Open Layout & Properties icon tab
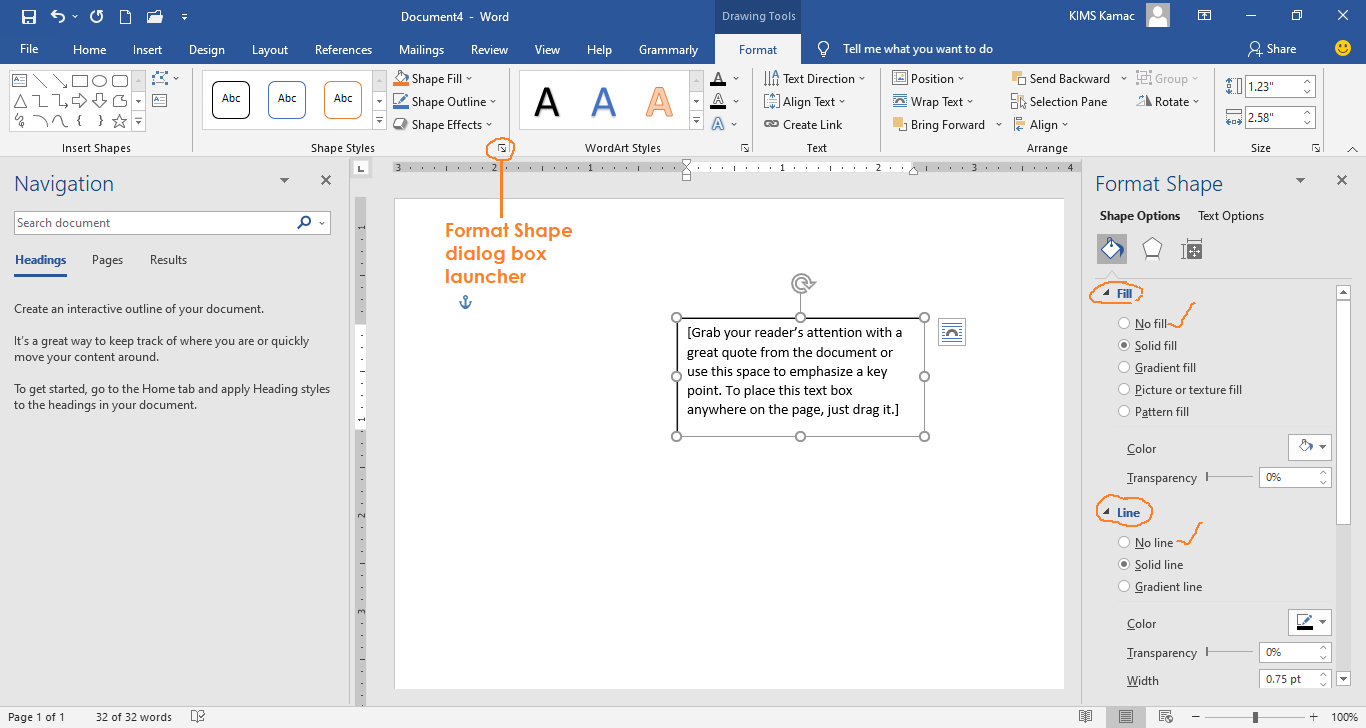 click(1191, 249)
